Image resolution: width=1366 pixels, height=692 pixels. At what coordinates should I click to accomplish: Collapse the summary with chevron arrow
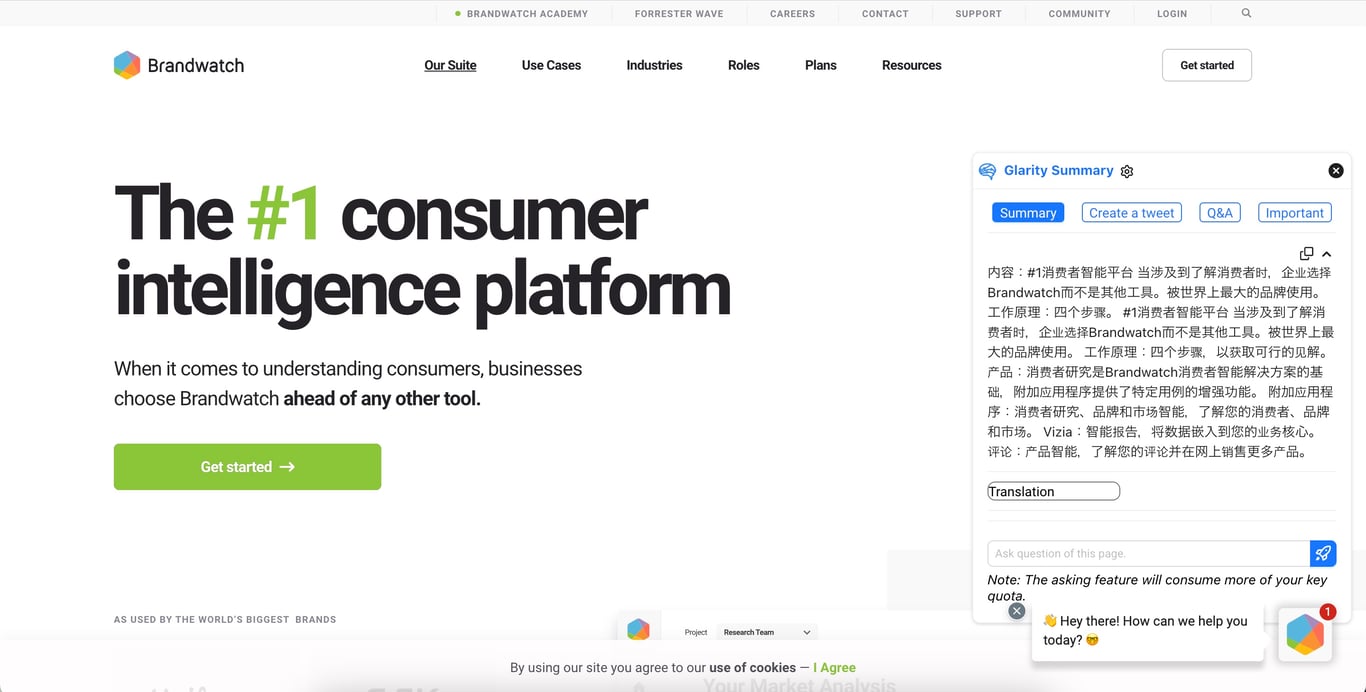[x=1327, y=254]
